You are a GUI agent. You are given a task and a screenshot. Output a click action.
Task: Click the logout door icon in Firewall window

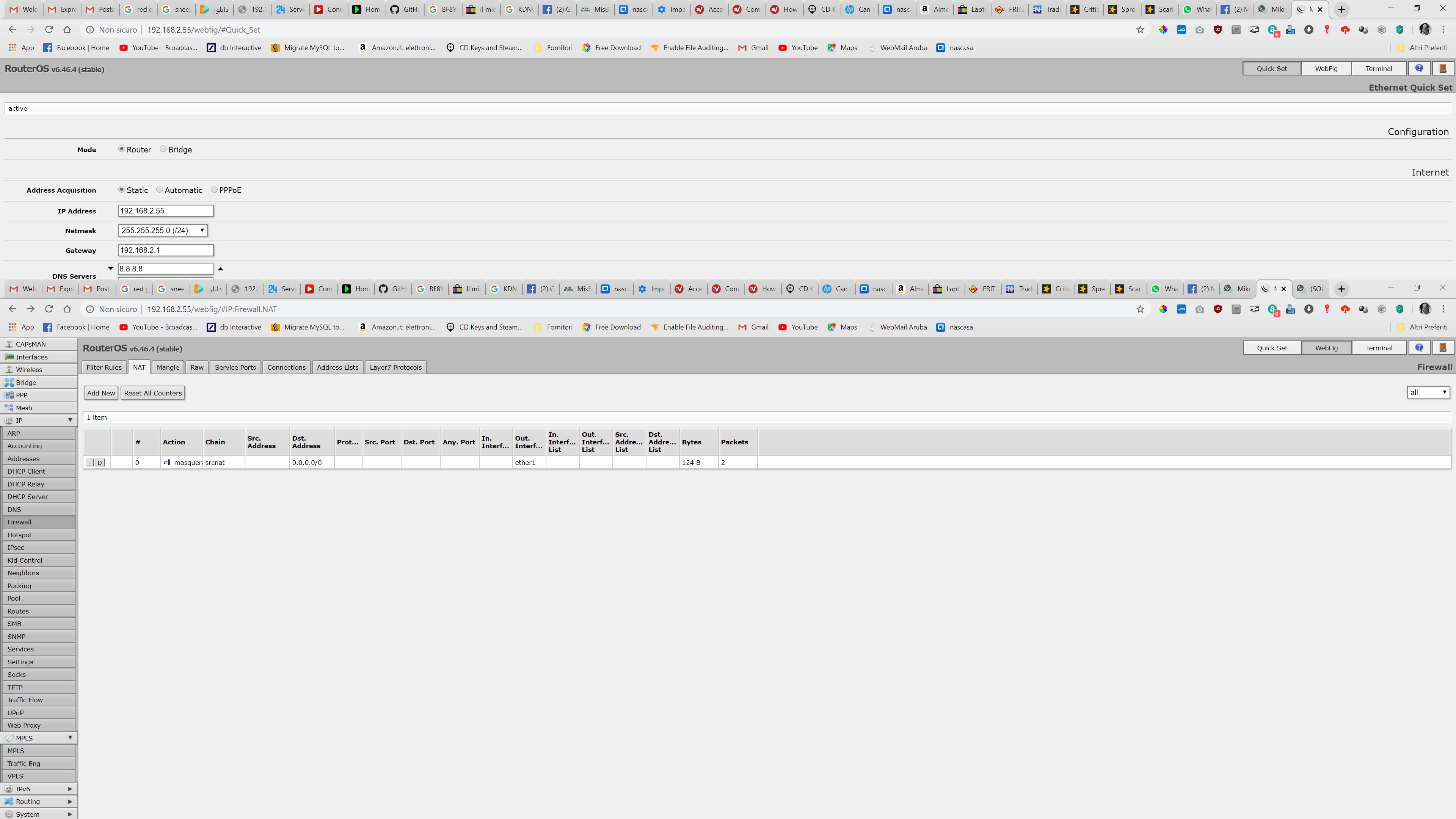point(1442,348)
